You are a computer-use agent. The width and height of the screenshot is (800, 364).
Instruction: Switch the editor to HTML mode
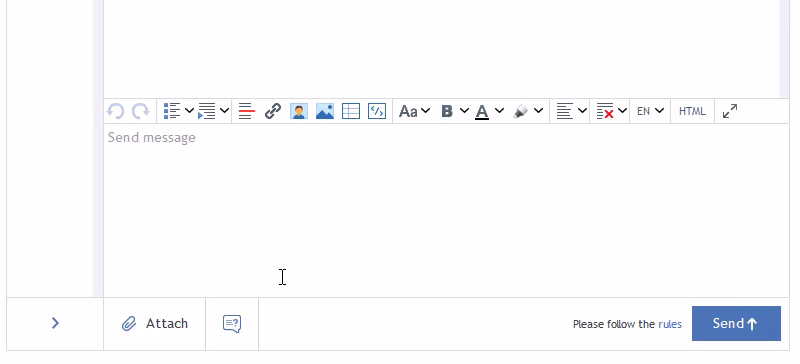pos(692,111)
